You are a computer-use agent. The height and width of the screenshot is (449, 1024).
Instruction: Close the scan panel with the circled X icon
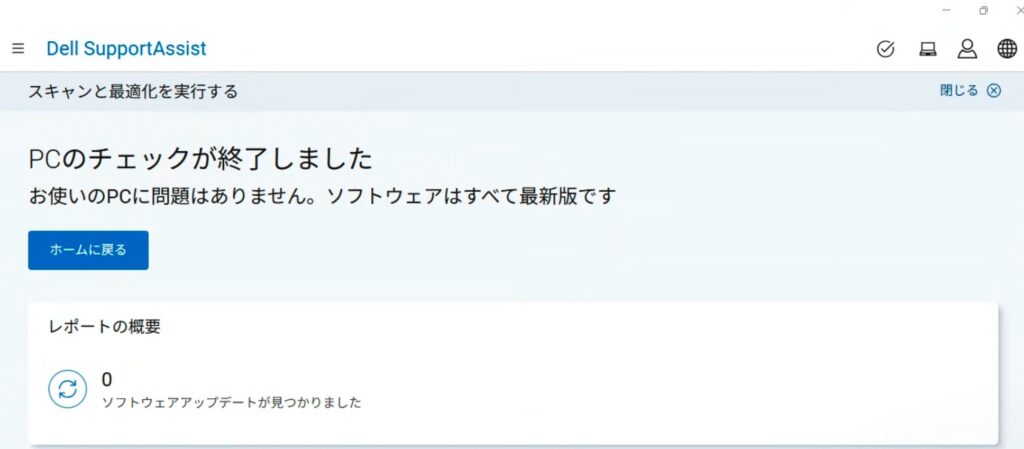(x=993, y=91)
